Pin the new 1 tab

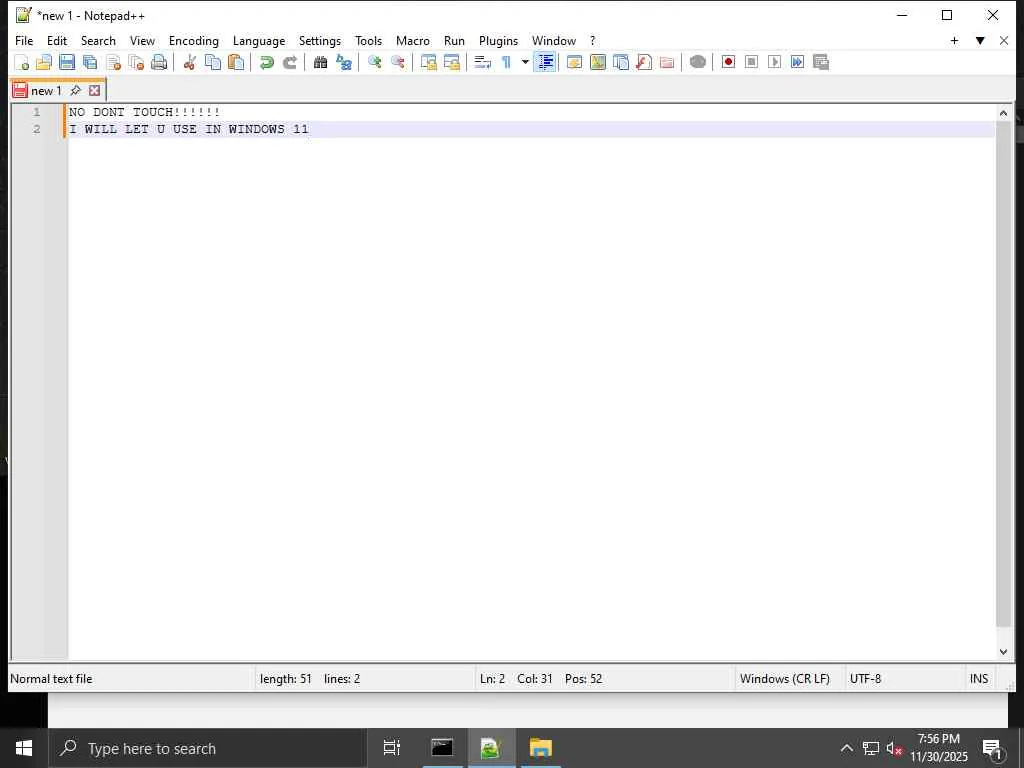[x=76, y=90]
